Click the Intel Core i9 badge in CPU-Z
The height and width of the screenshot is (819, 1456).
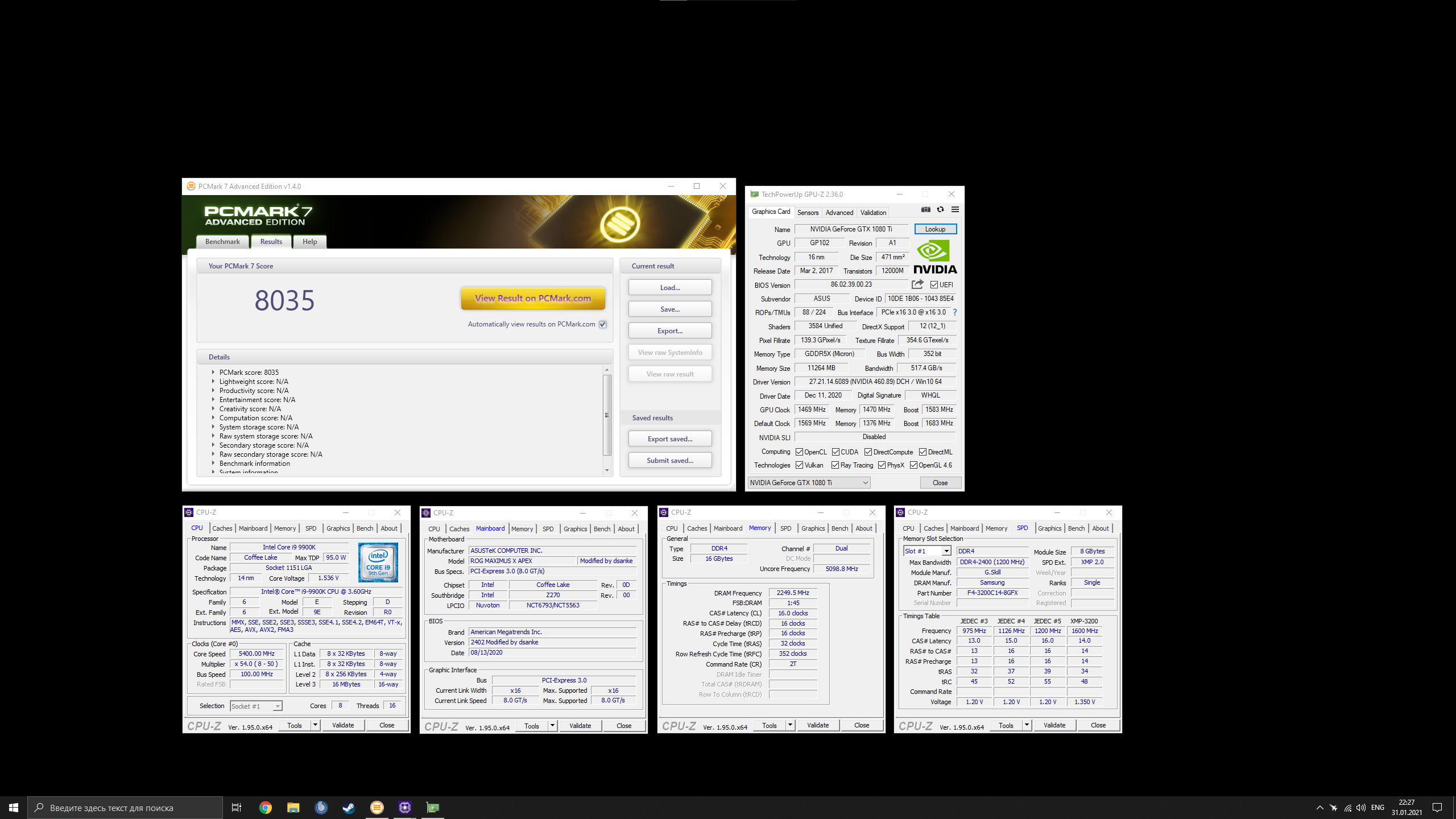(378, 562)
